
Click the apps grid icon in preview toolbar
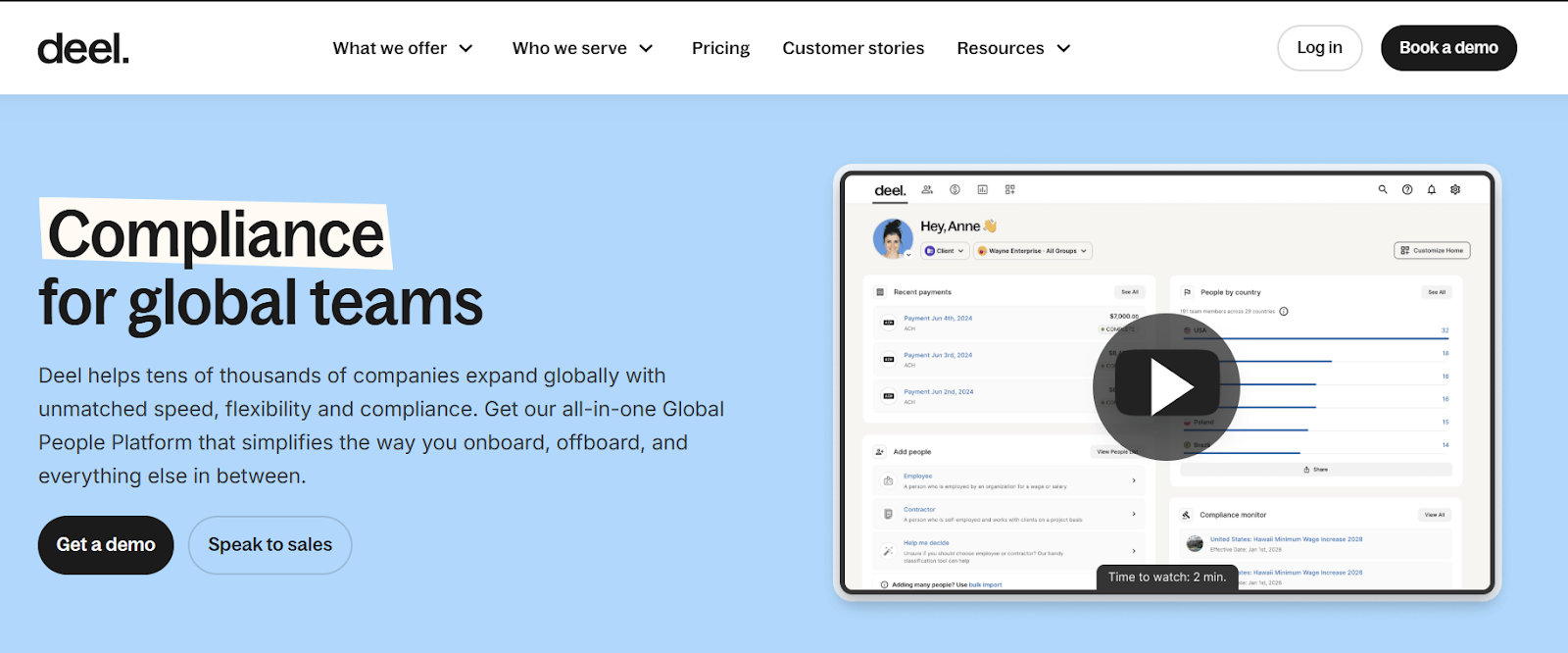click(x=1009, y=189)
